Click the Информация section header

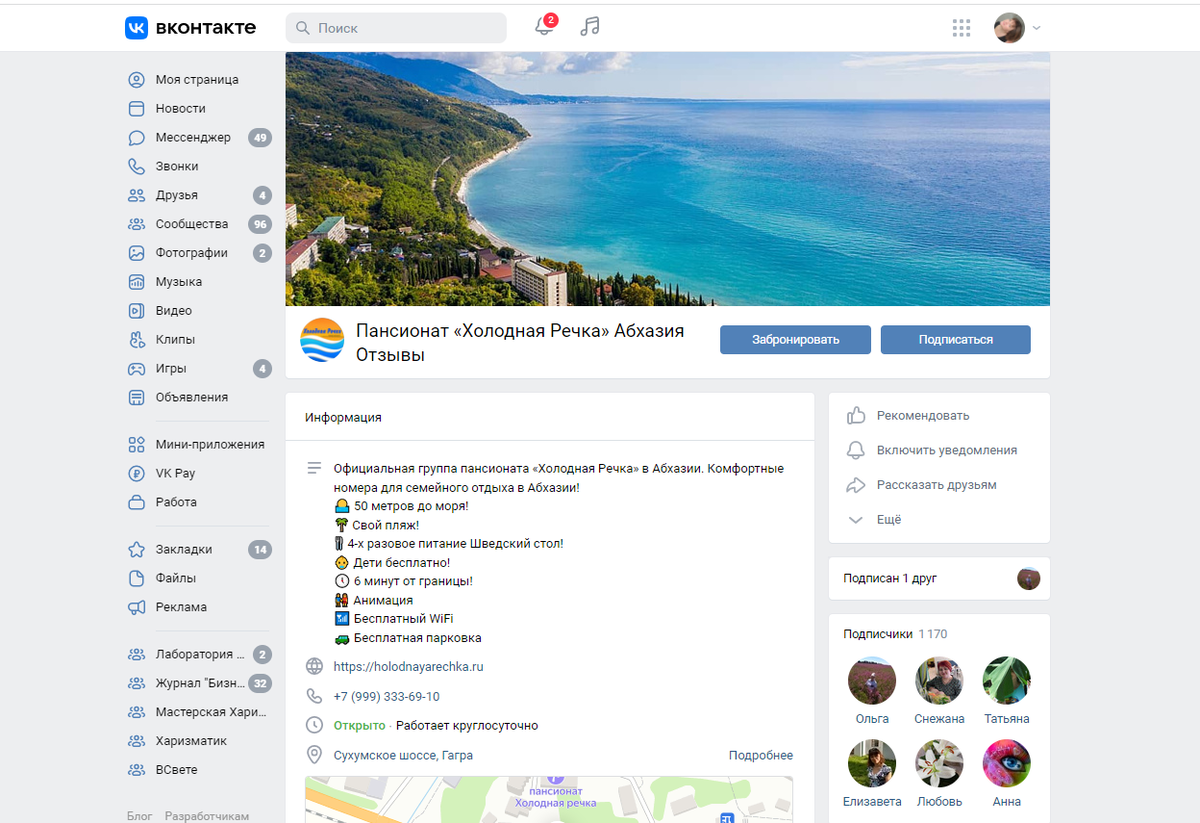(x=343, y=417)
